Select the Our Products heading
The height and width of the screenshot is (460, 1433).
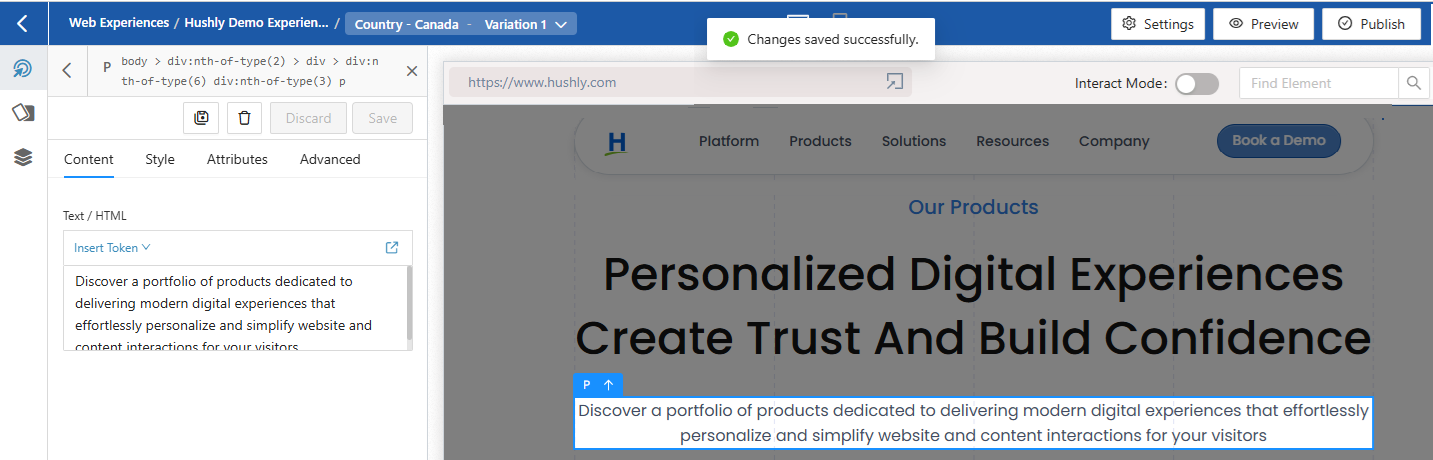pos(973,207)
